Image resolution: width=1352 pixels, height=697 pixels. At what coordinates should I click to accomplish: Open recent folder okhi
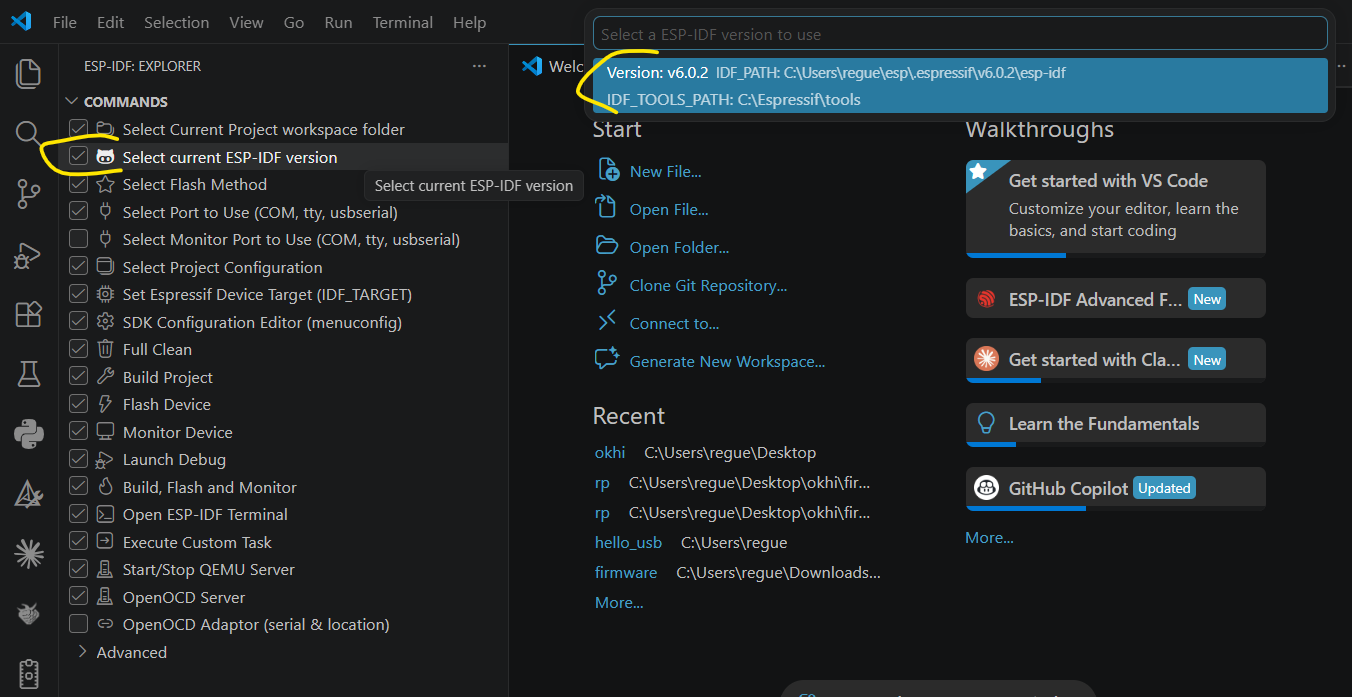click(610, 452)
